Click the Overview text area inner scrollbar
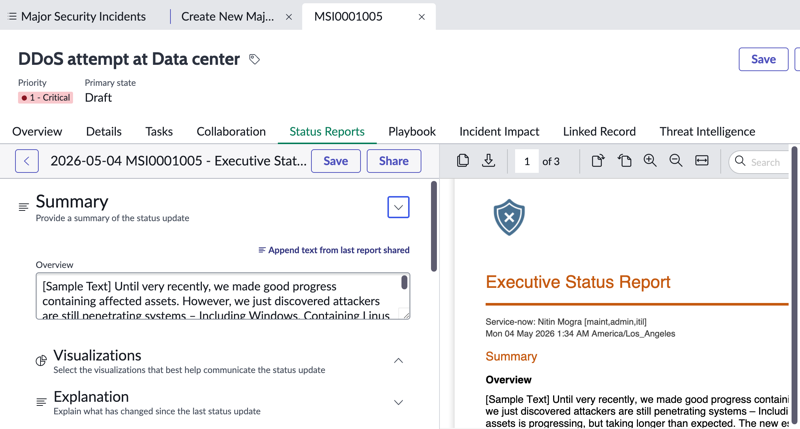The height and width of the screenshot is (429, 800). (x=404, y=282)
